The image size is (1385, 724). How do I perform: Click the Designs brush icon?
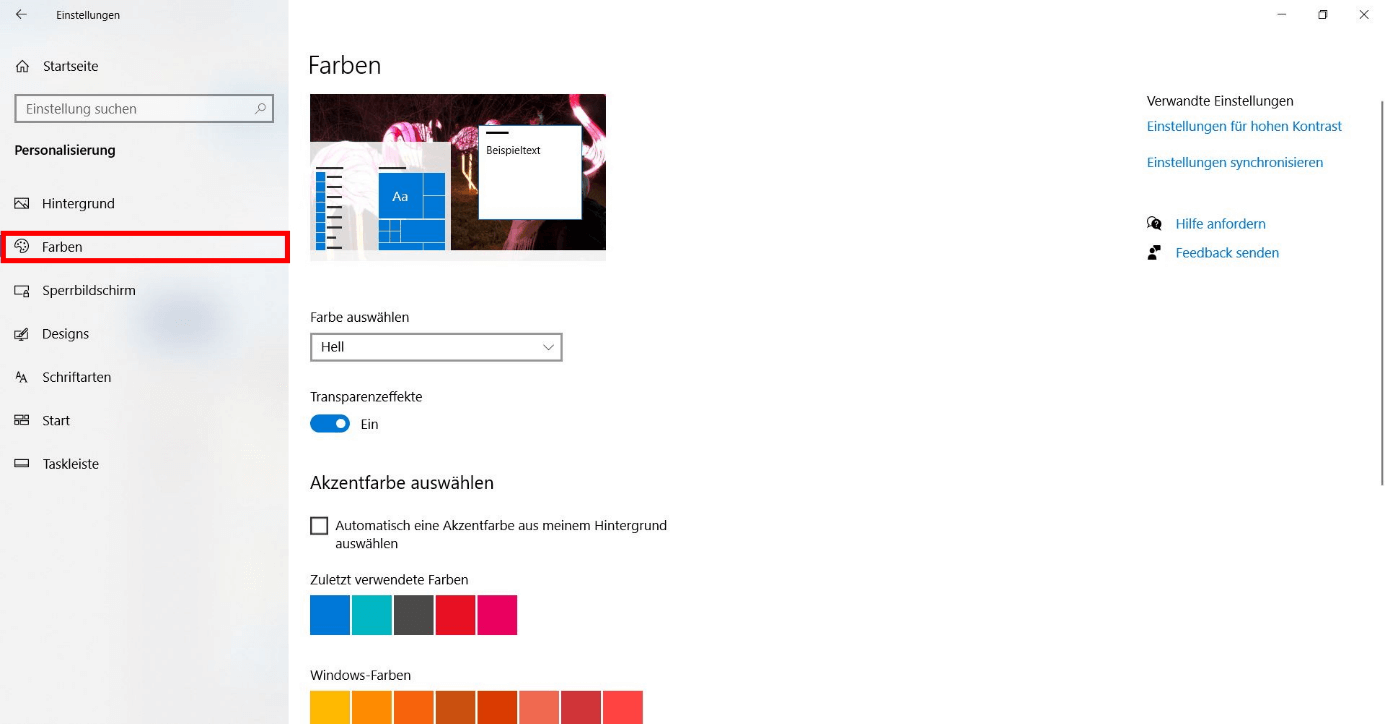22,334
